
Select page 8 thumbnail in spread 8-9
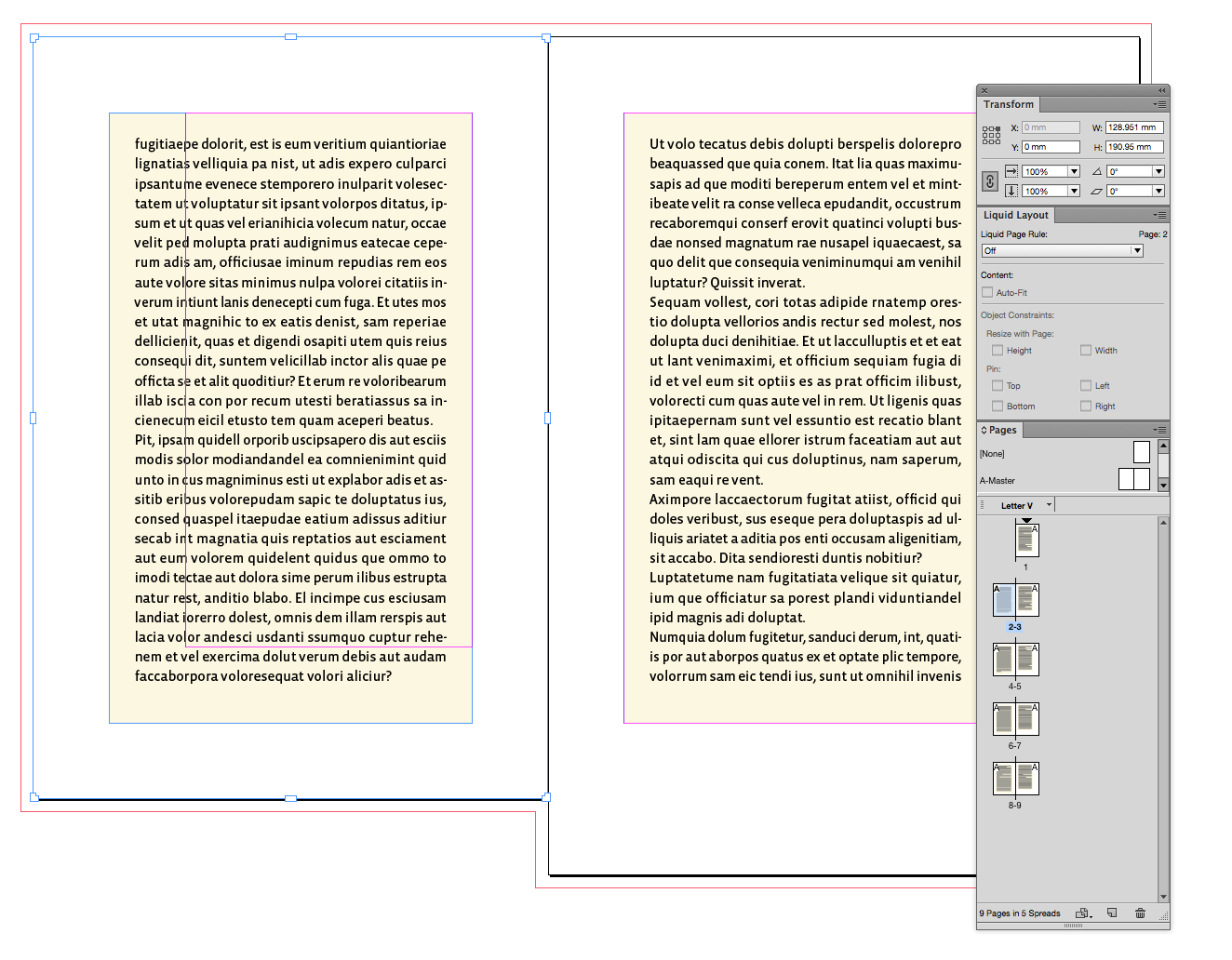1004,779
